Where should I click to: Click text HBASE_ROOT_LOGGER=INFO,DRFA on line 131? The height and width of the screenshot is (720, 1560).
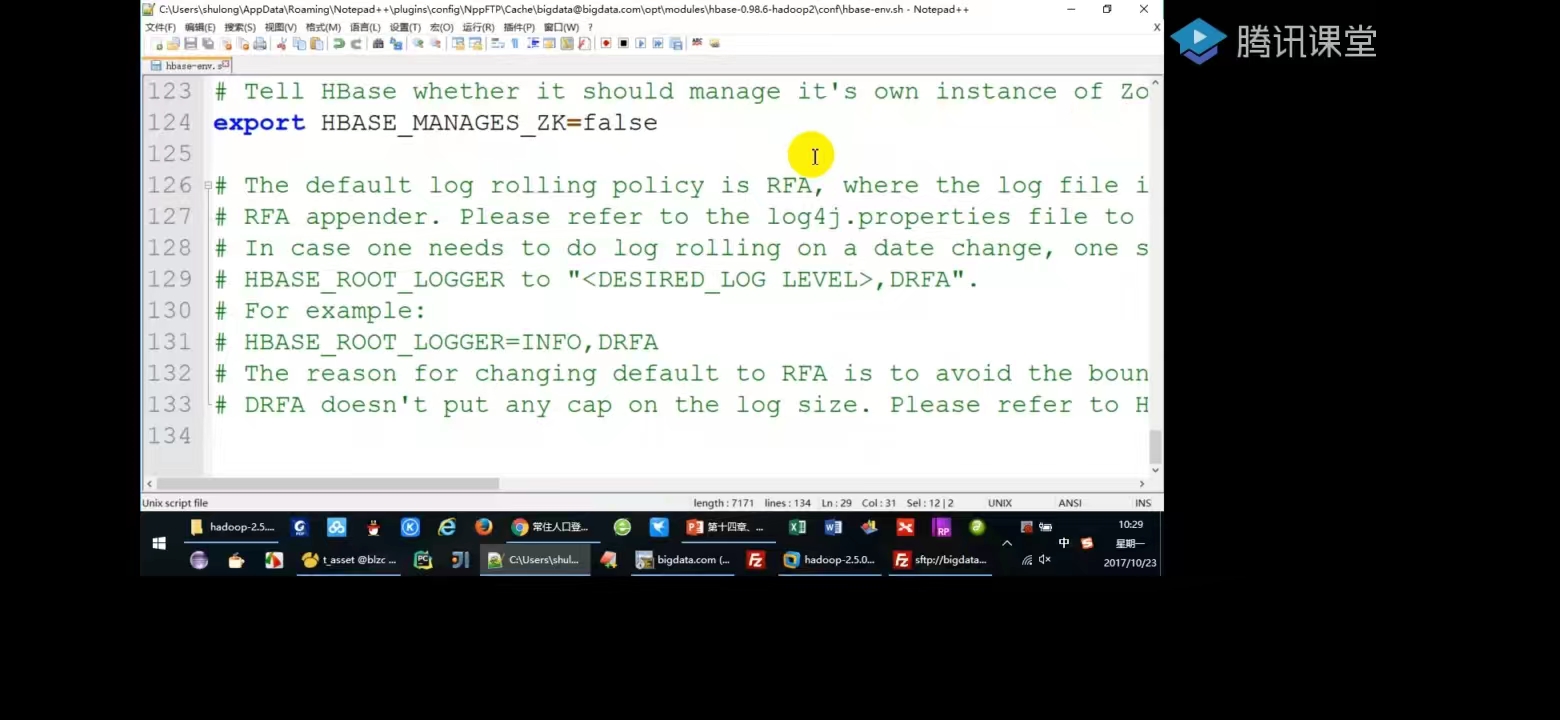tap(451, 342)
